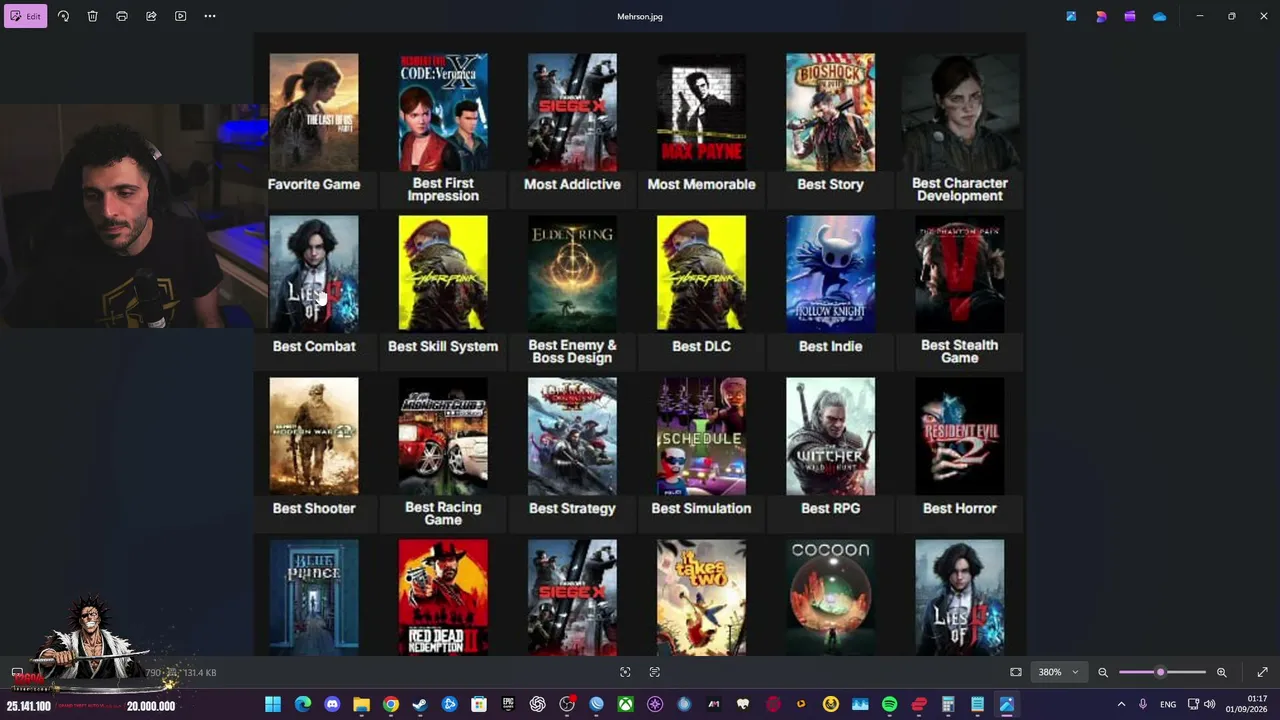The image size is (1280, 720).
Task: Click the BioShock cover image
Action: click(x=830, y=112)
